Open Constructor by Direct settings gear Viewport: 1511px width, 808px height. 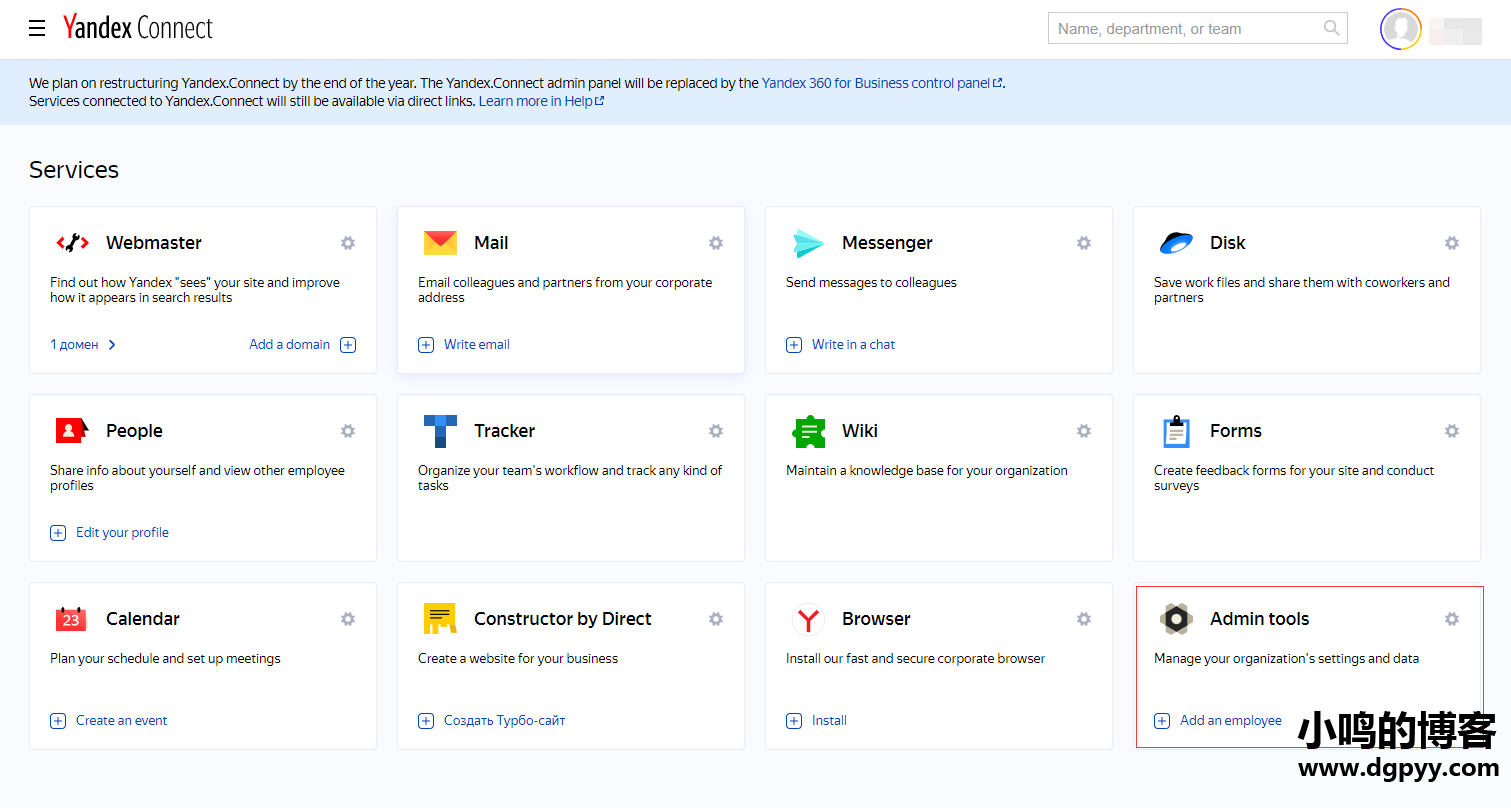click(x=716, y=619)
